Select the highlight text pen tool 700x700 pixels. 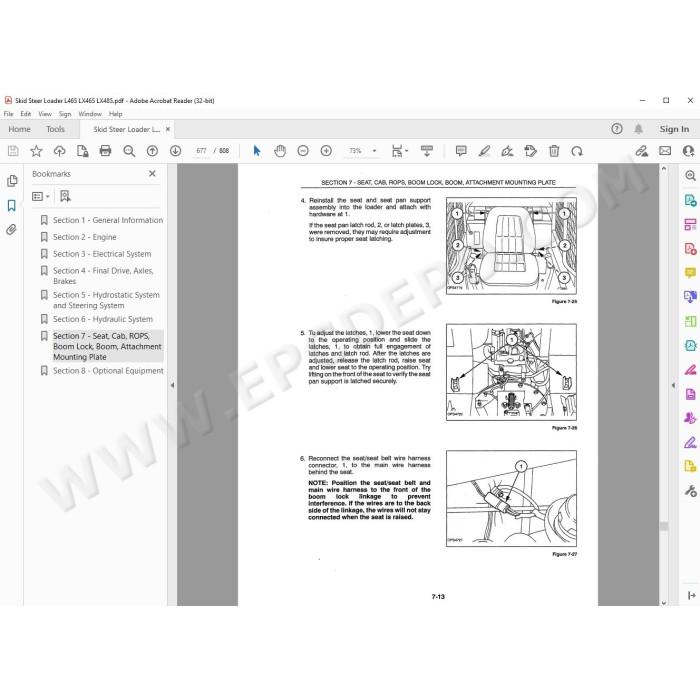[484, 151]
